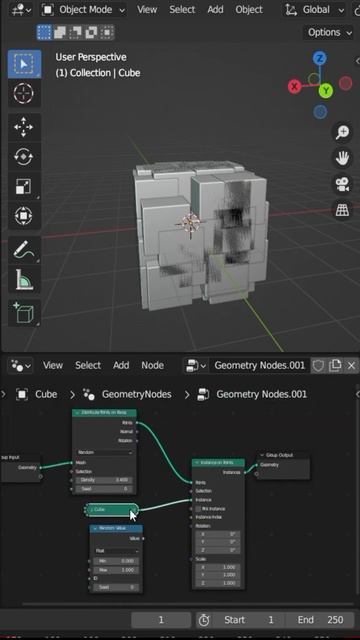Open the Global transform orientation dropdown
Image resolution: width=360 pixels, height=640 pixels.
pyautogui.click(x=315, y=10)
